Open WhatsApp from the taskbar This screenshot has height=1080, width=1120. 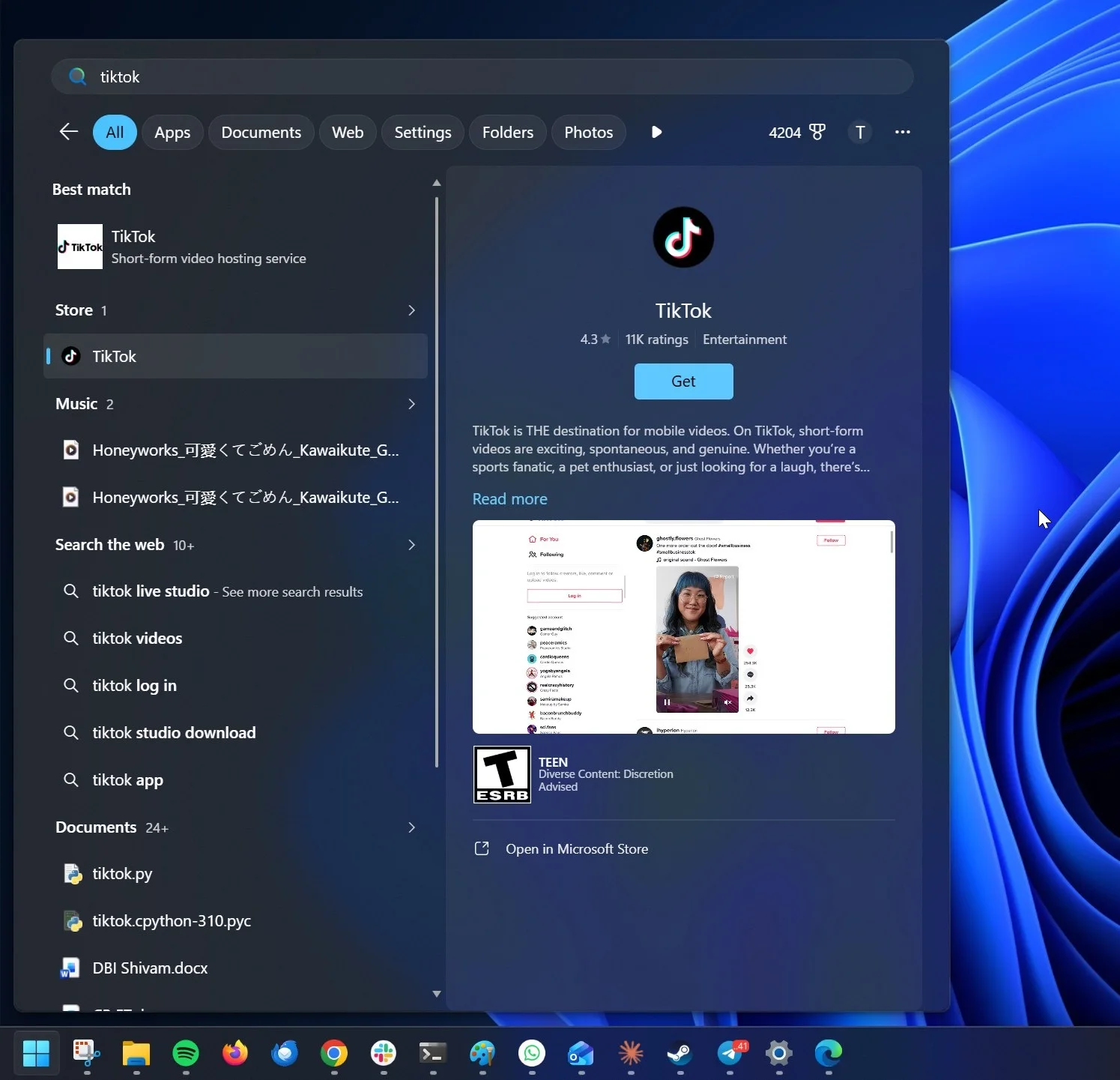click(x=532, y=1053)
